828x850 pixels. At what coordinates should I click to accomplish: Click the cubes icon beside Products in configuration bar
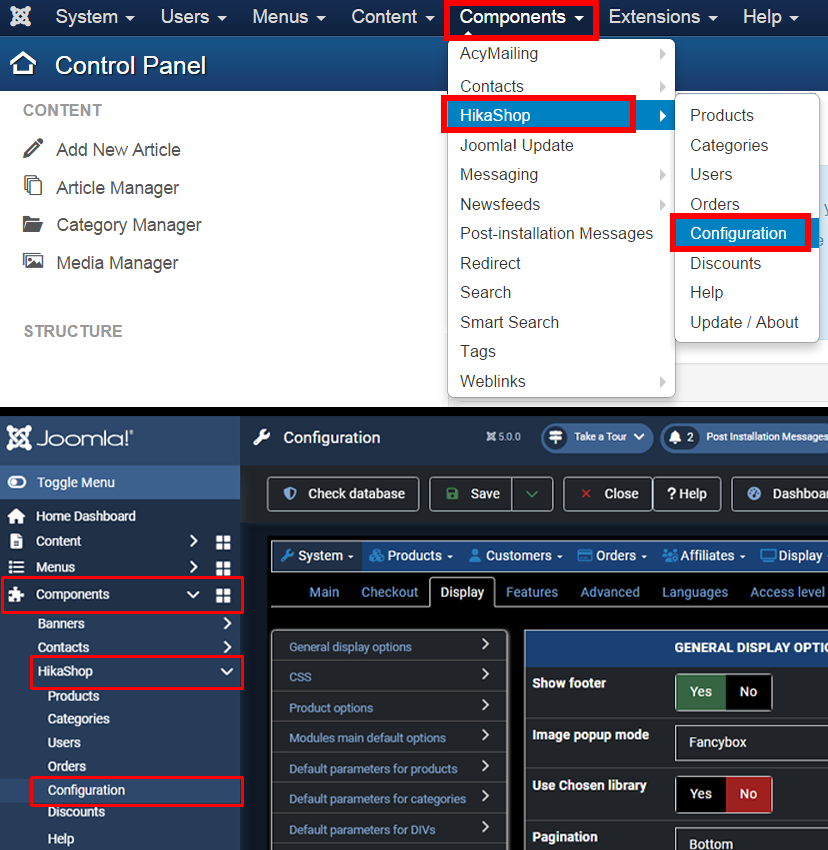click(376, 556)
